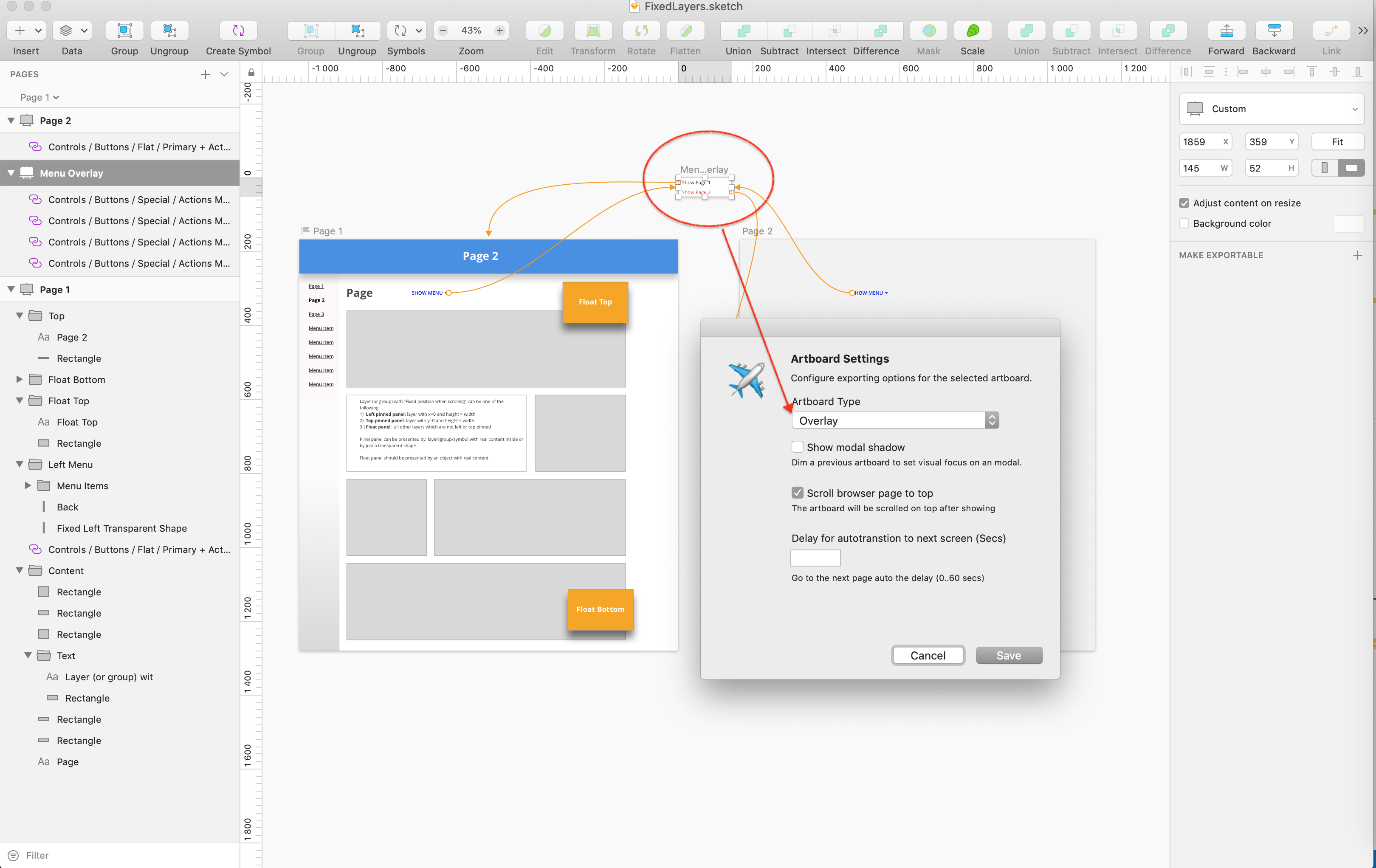Click the Cancel button in dialog
Viewport: 1376px width, 868px height.
coord(928,655)
